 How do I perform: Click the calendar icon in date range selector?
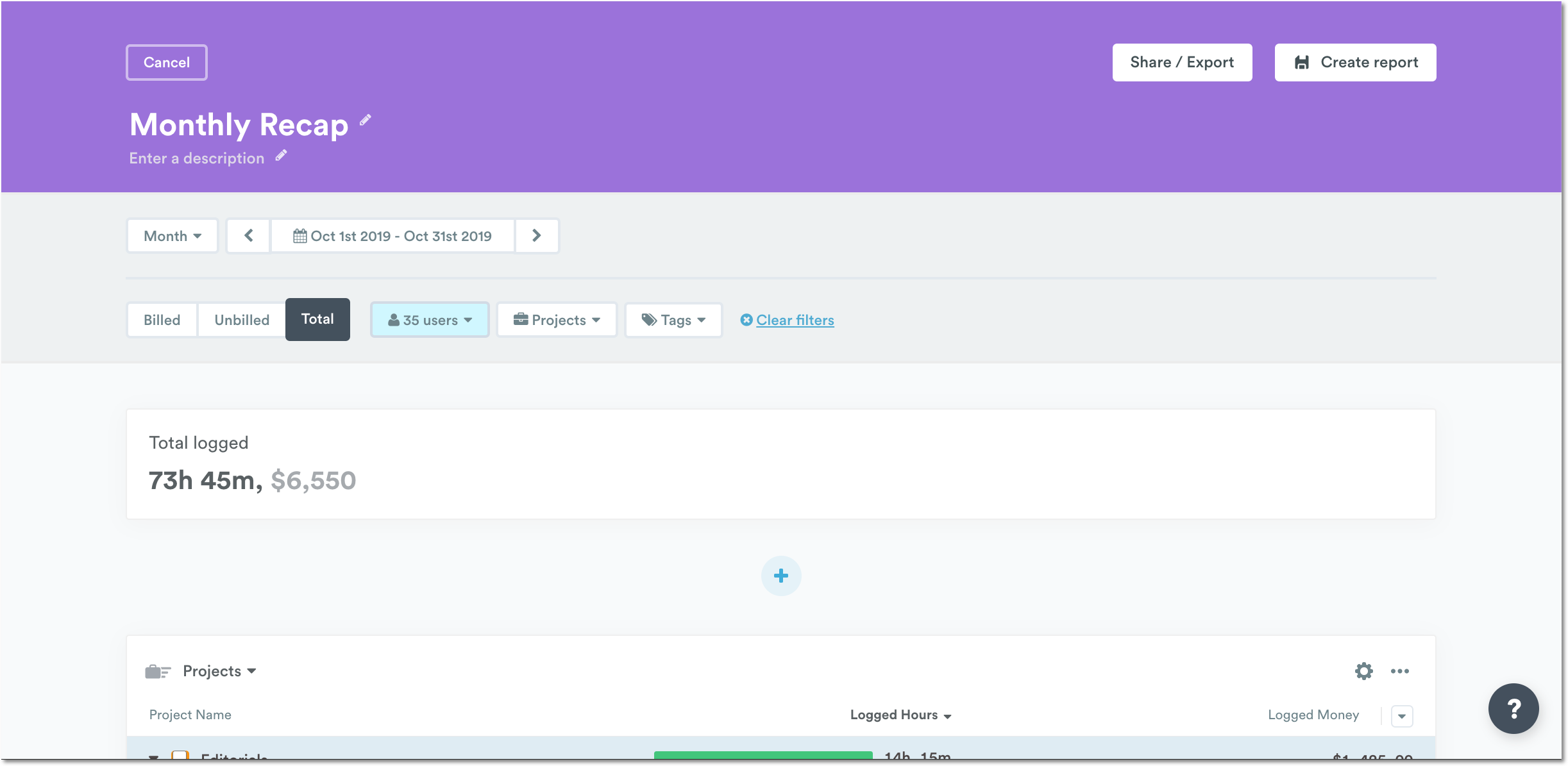pyautogui.click(x=300, y=236)
